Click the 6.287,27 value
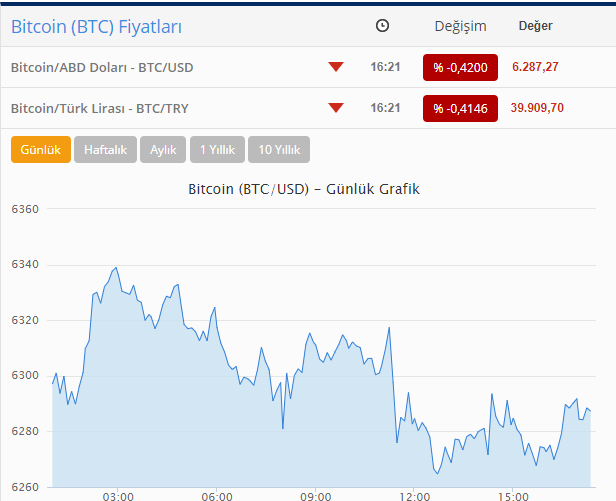 (535, 67)
